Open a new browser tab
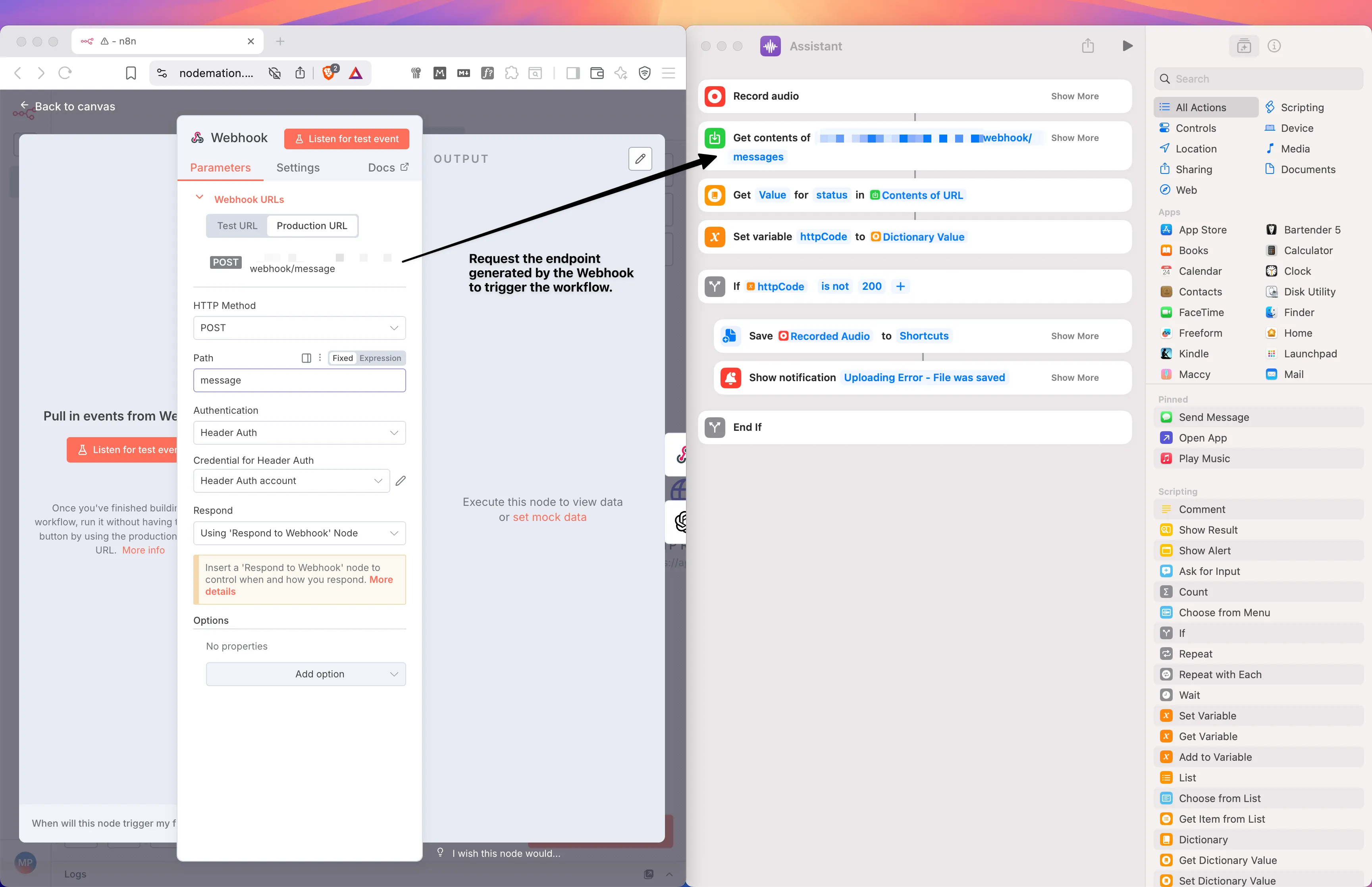This screenshot has width=1372, height=887. tap(280, 41)
